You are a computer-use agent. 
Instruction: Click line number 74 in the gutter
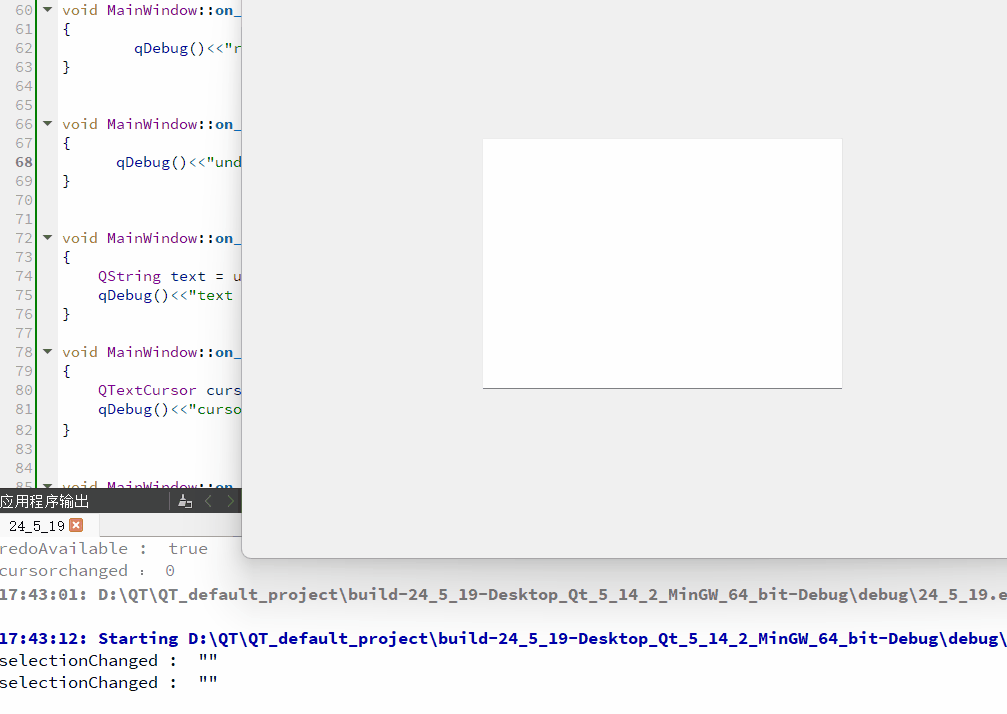(x=24, y=276)
